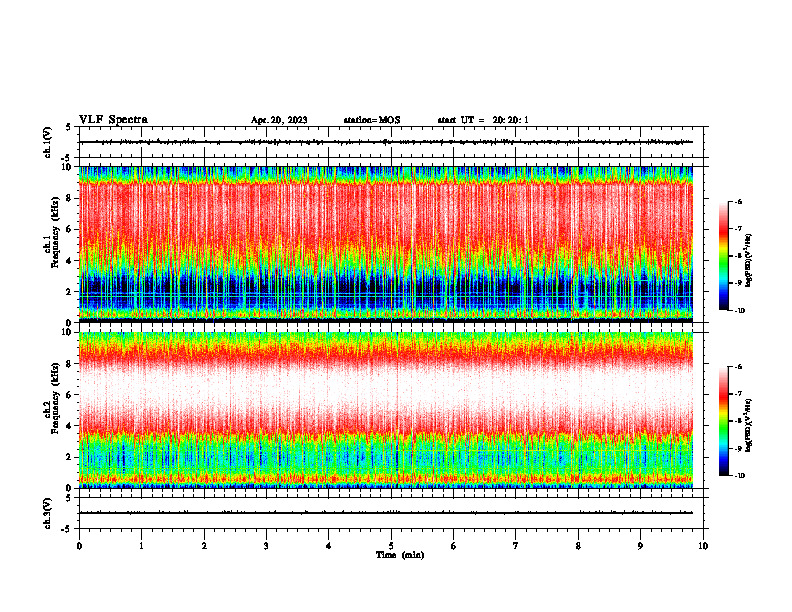Click the "6" minute tick on time axis
This screenshot has width=792, height=612.
tap(454, 546)
